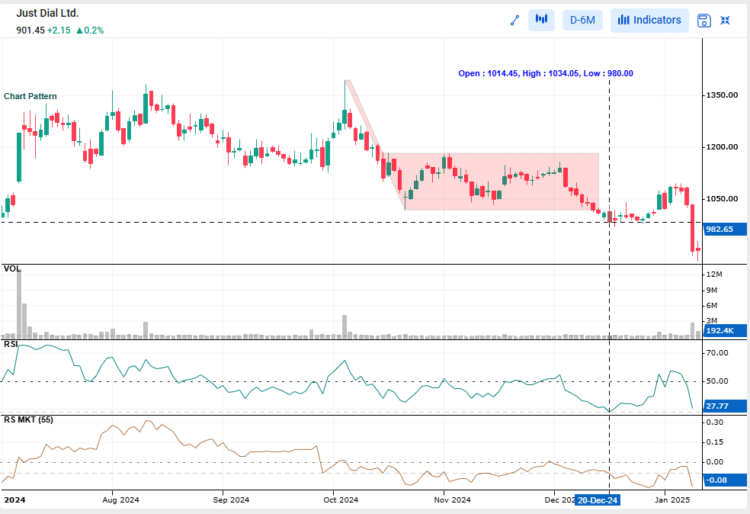Click the Chart Pattern label

(30, 96)
